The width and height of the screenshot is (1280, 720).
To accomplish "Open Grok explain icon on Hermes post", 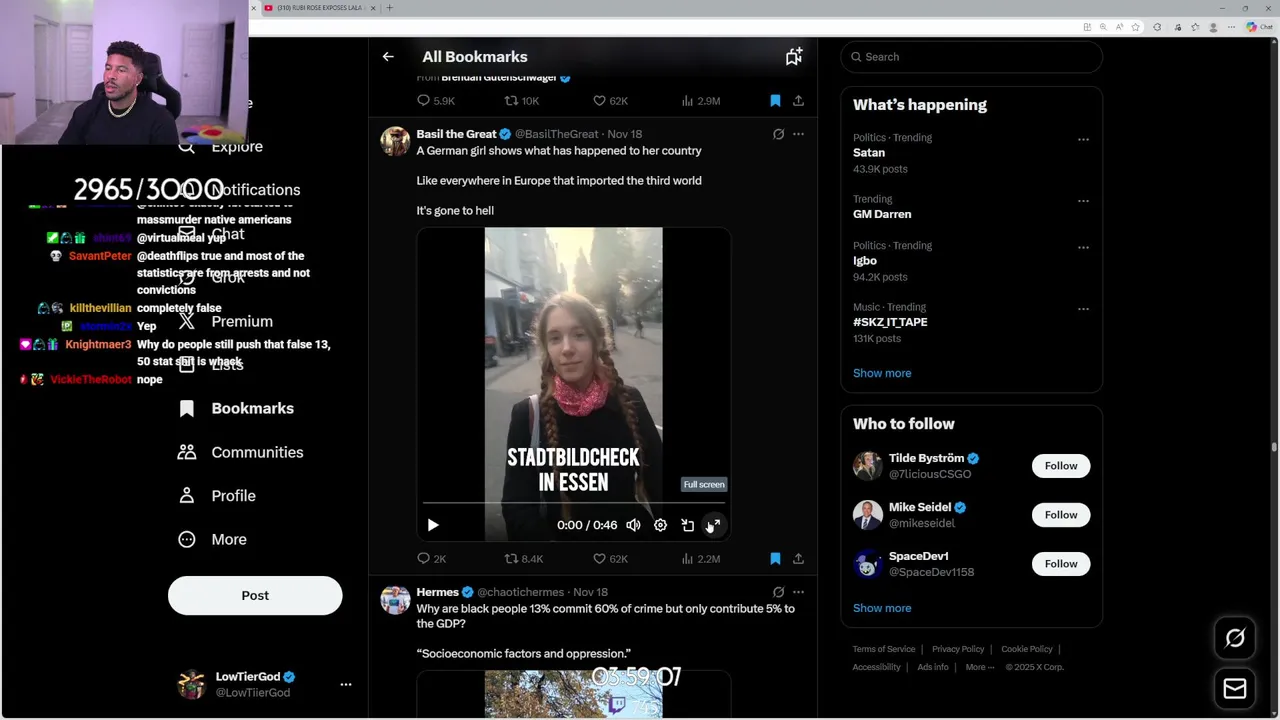I will pyautogui.click(x=778, y=592).
